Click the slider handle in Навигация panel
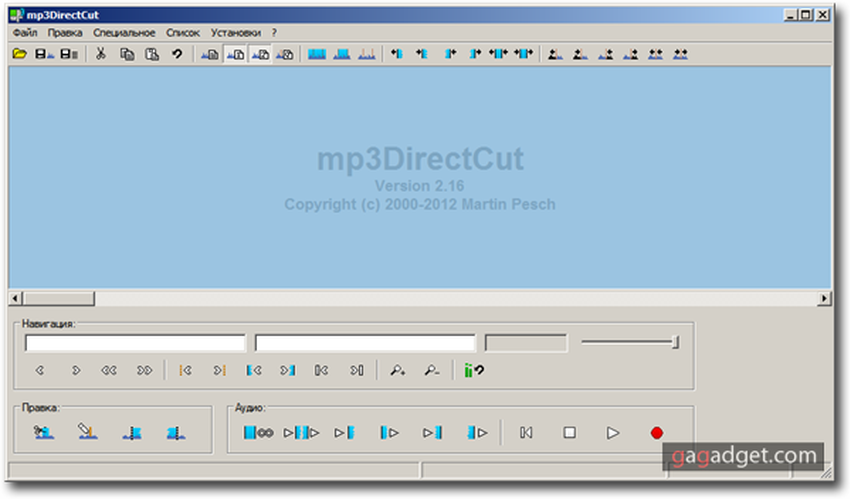Screen dimensions: 850x499 tap(676, 343)
